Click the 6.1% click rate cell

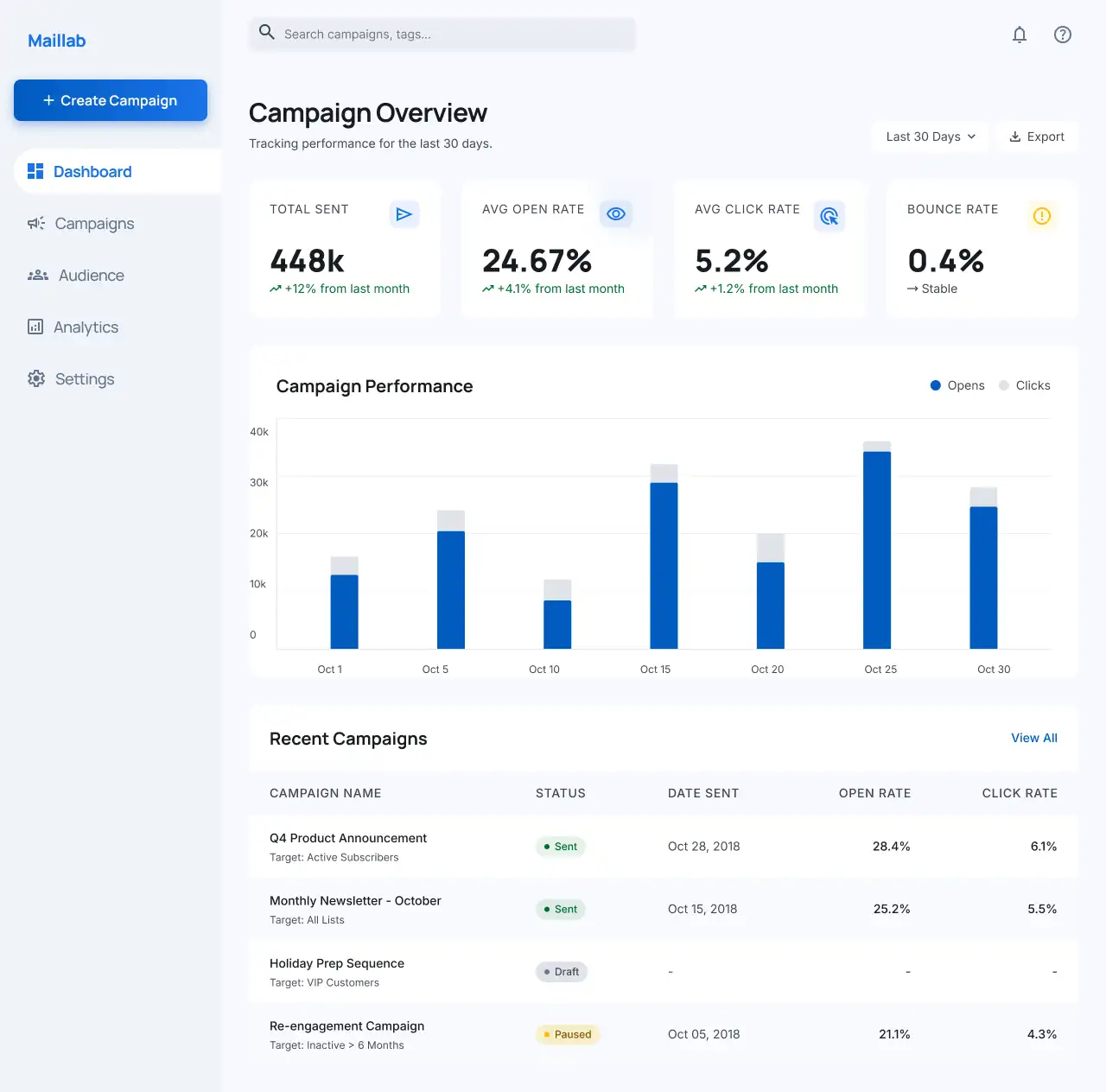tap(1044, 847)
